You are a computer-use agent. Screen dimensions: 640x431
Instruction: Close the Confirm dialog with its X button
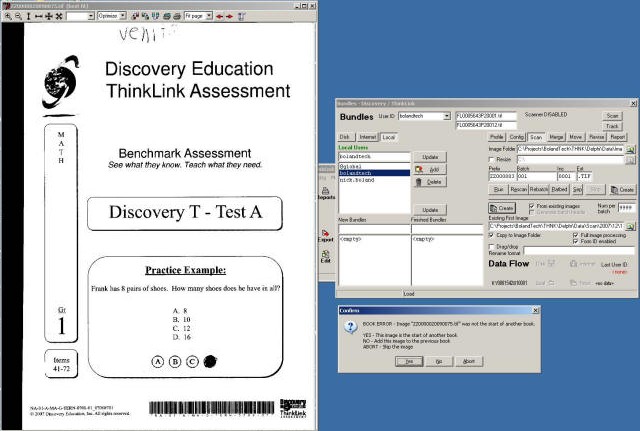pyautogui.click(x=536, y=311)
